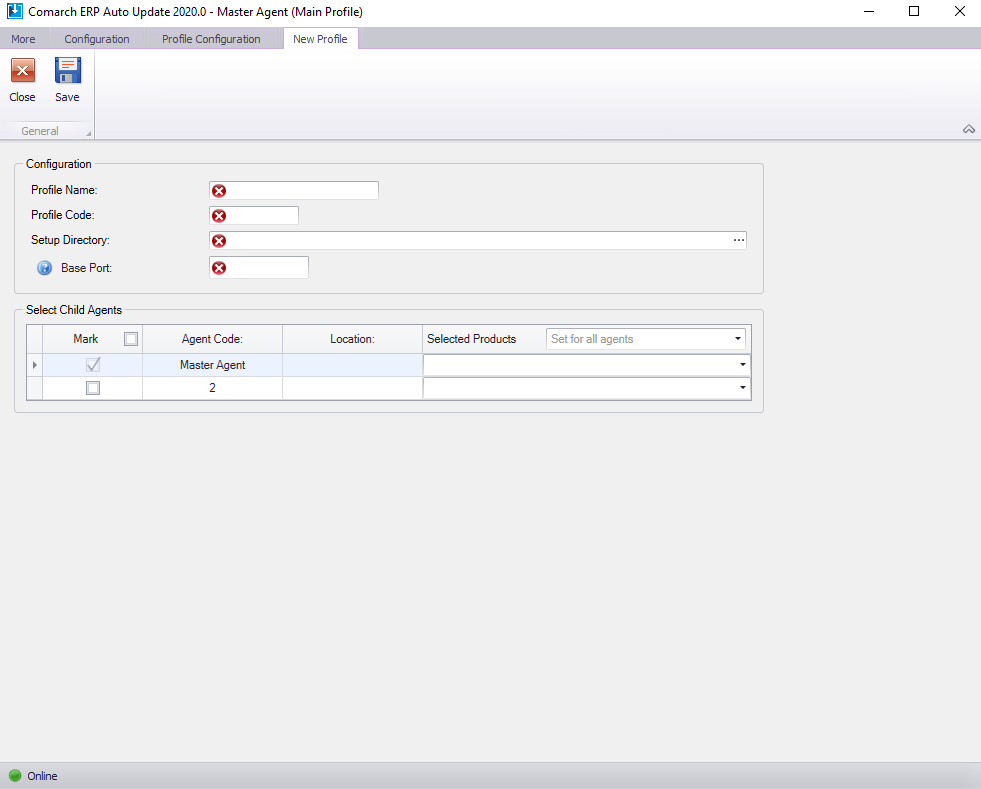Image resolution: width=981 pixels, height=789 pixels.
Task: Open the More tab
Action: (23, 39)
